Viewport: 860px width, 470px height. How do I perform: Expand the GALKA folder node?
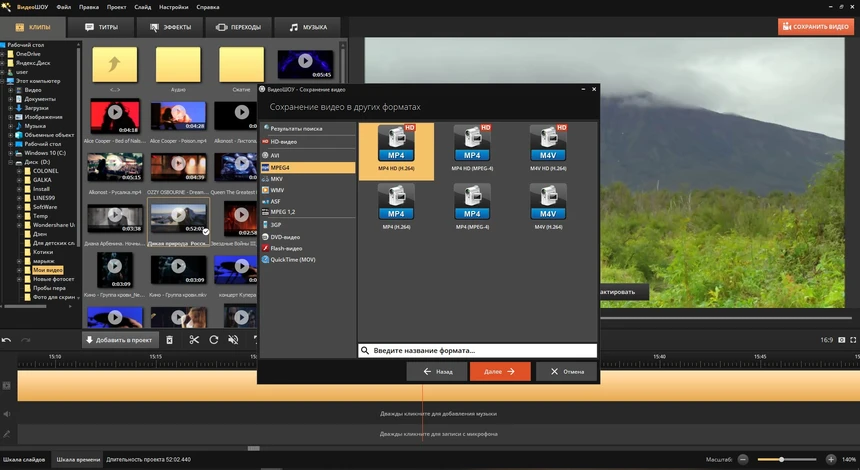(x=19, y=180)
